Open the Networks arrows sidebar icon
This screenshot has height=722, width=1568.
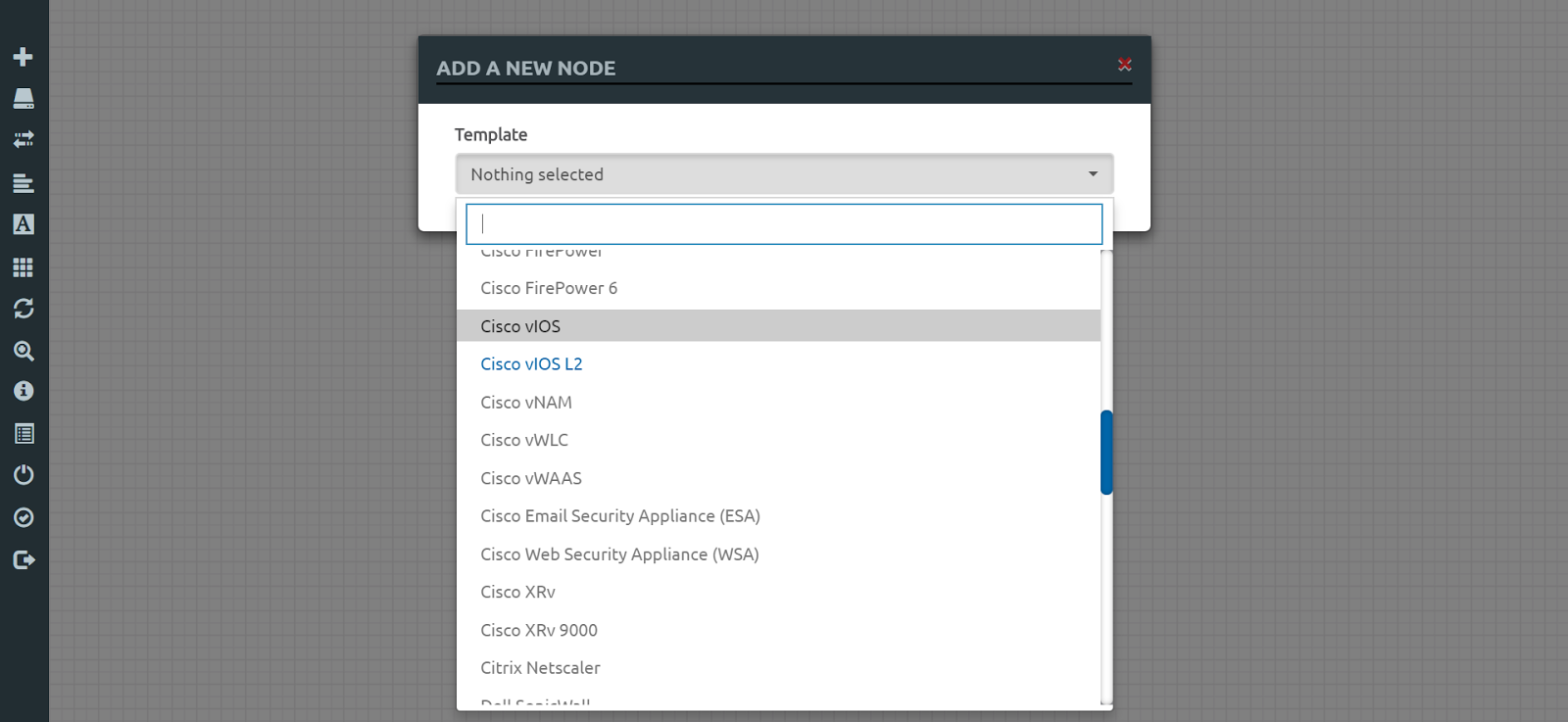coord(24,140)
